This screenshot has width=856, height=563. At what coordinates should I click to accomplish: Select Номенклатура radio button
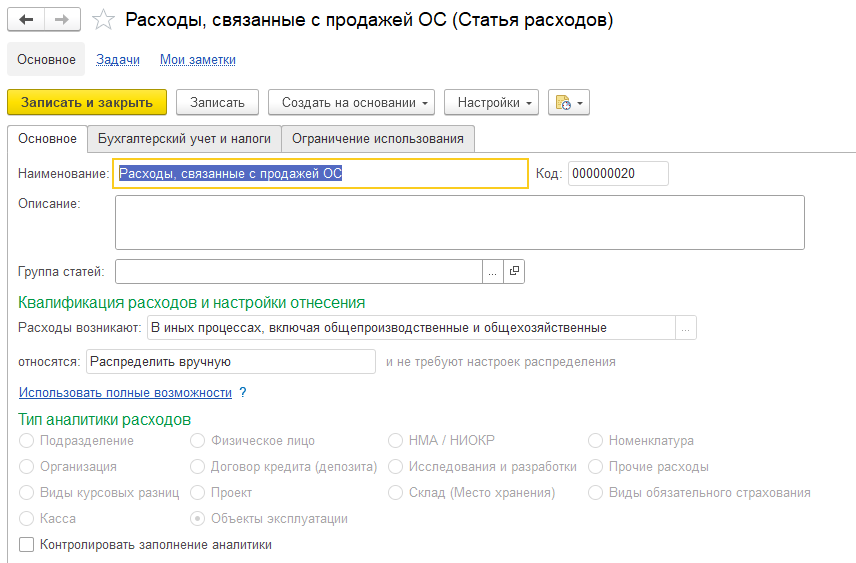click(596, 441)
